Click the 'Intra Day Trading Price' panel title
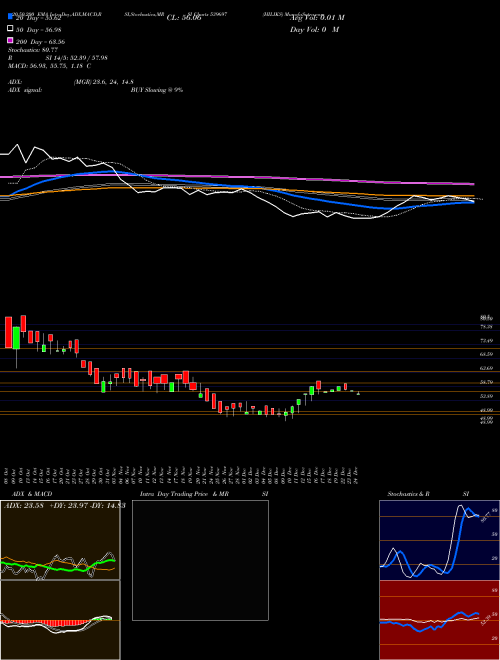Screen dimensions: 500x660 (174, 494)
